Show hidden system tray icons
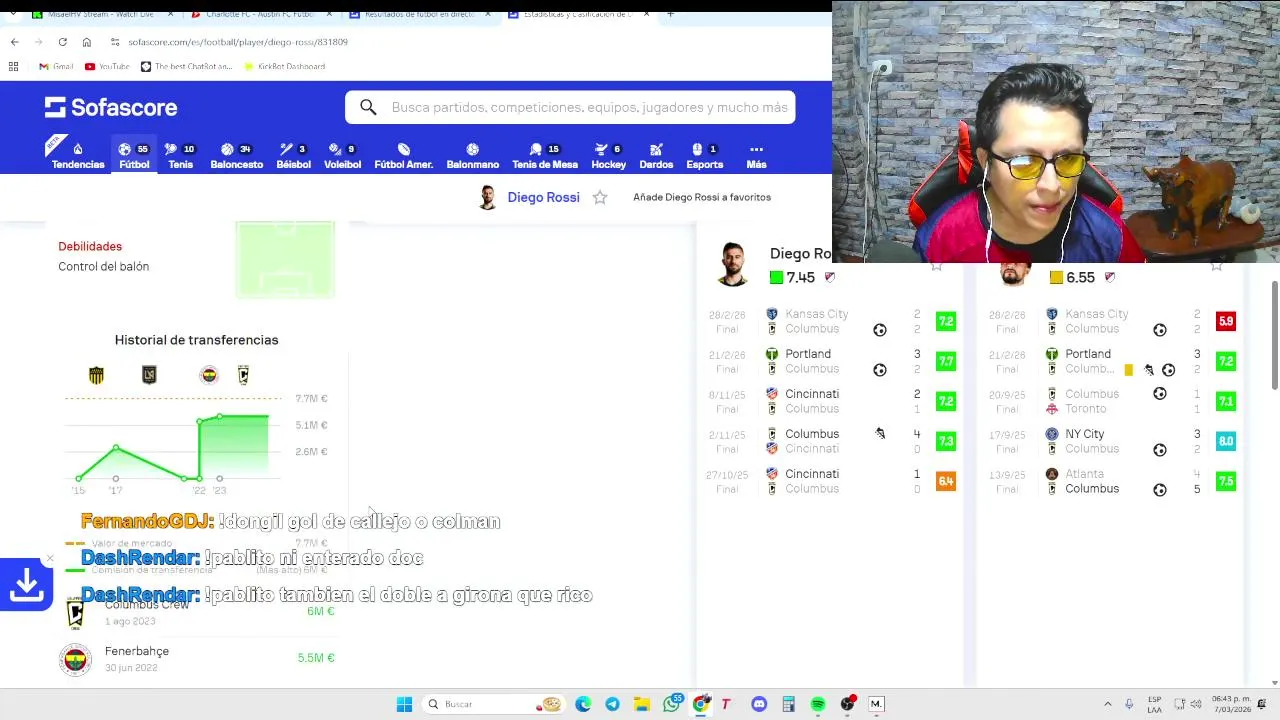The image size is (1280, 720). tap(1107, 704)
